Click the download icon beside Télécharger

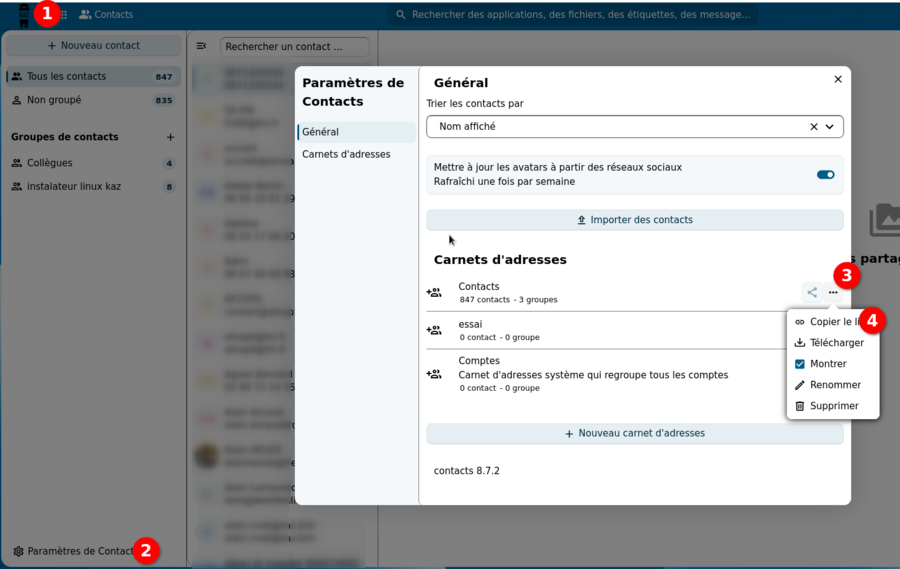coord(800,343)
